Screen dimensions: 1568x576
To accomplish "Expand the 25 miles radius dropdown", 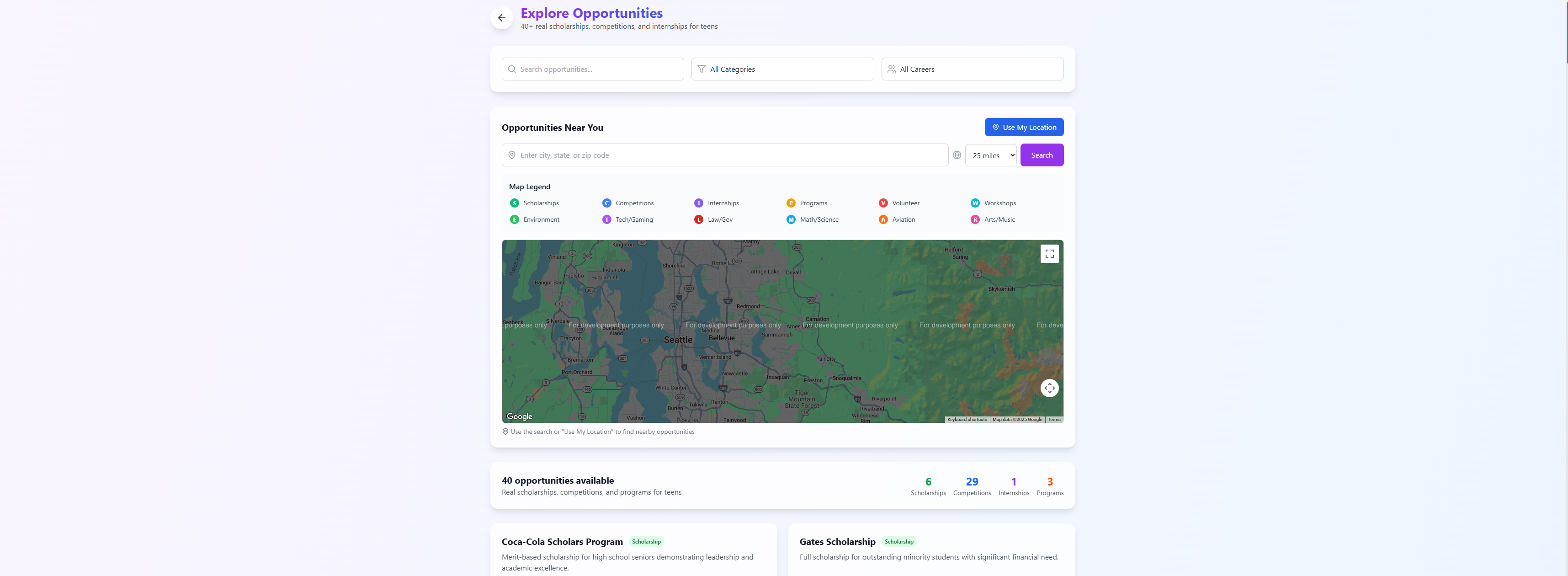I will [990, 155].
